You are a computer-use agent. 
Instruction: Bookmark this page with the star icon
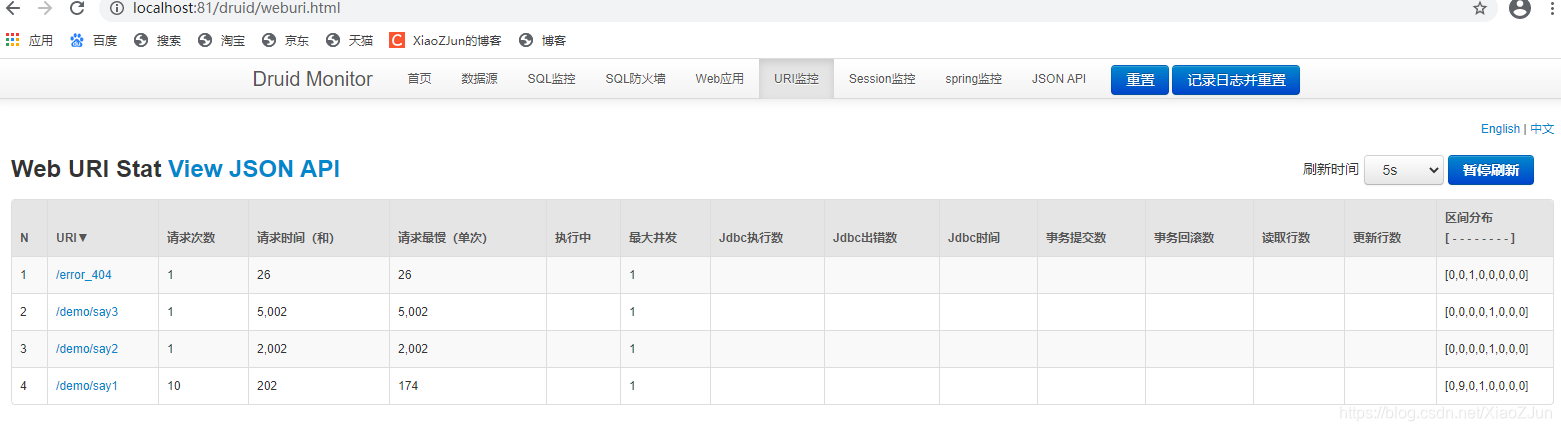click(x=1480, y=9)
